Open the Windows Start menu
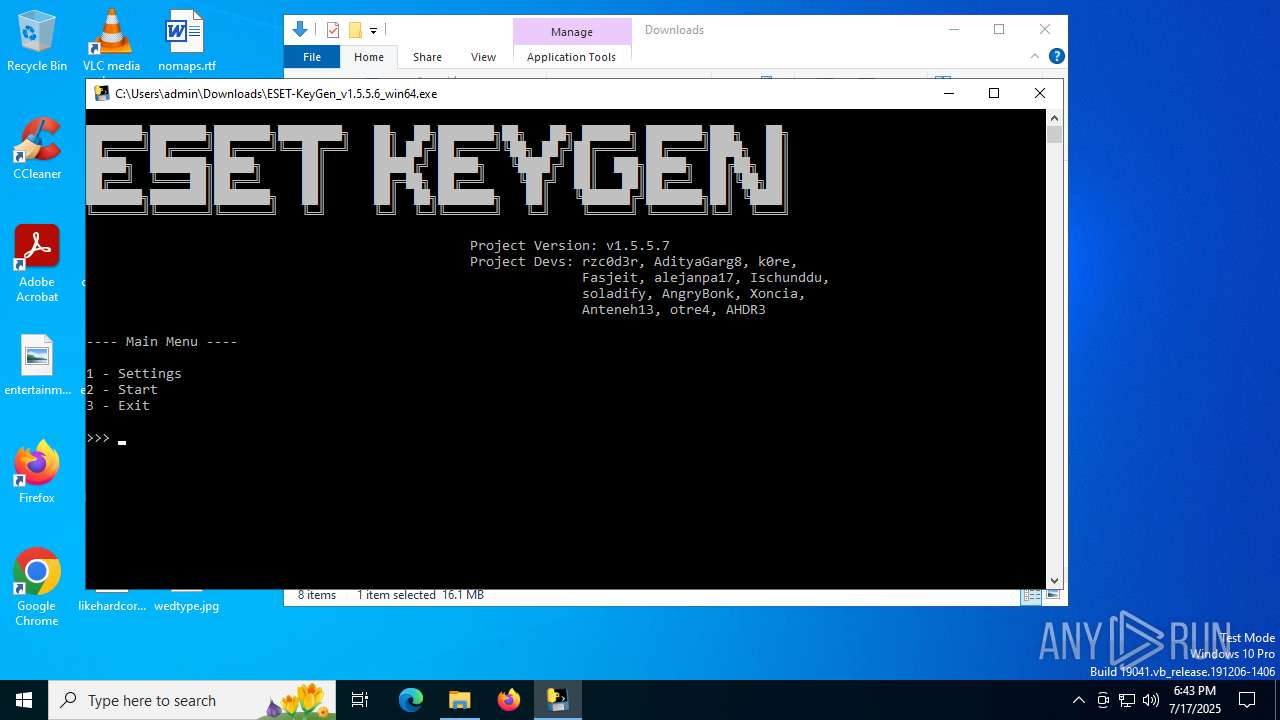The height and width of the screenshot is (720, 1280). [x=24, y=700]
